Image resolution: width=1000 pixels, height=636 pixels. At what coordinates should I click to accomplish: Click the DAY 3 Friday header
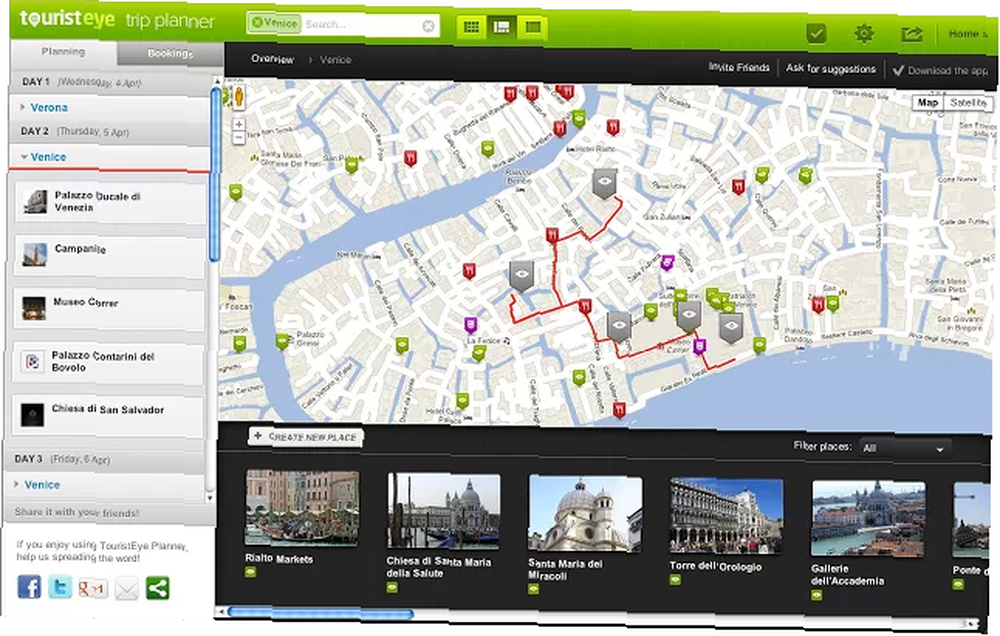(x=107, y=459)
